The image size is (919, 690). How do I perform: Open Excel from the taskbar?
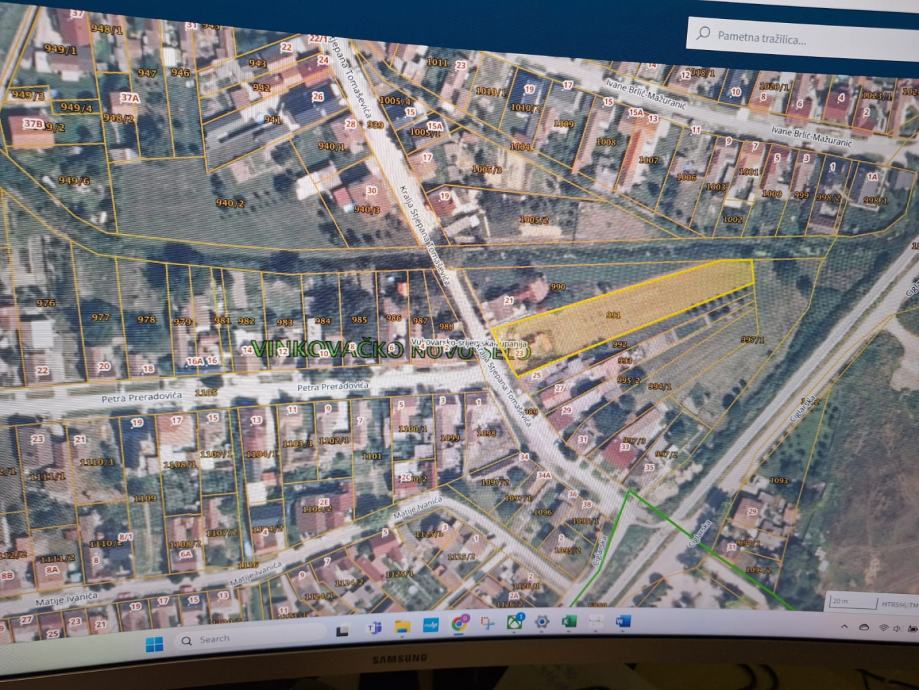click(569, 622)
